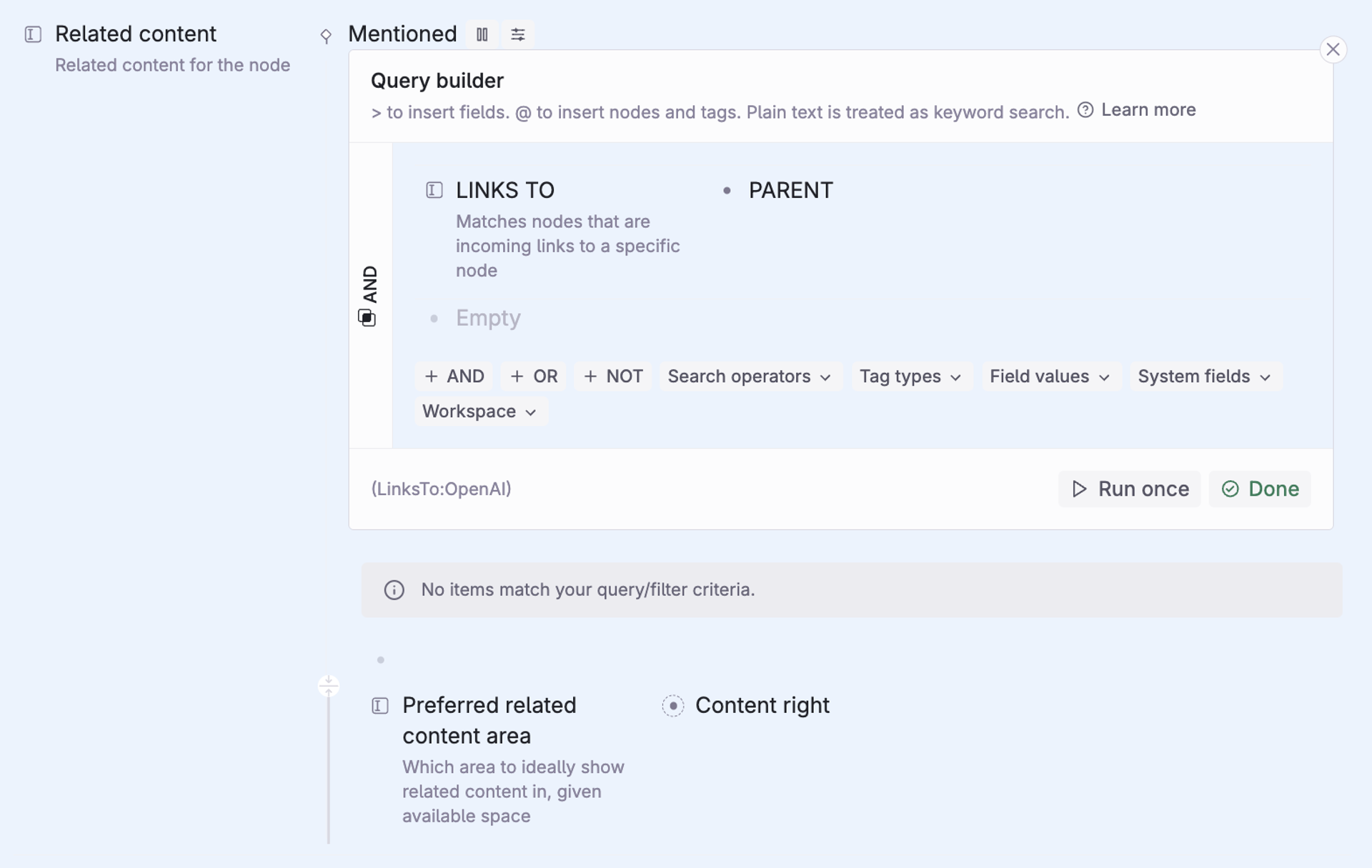Click the Empty query placeholder row
Image resolution: width=1372 pixels, height=868 pixels.
488,318
